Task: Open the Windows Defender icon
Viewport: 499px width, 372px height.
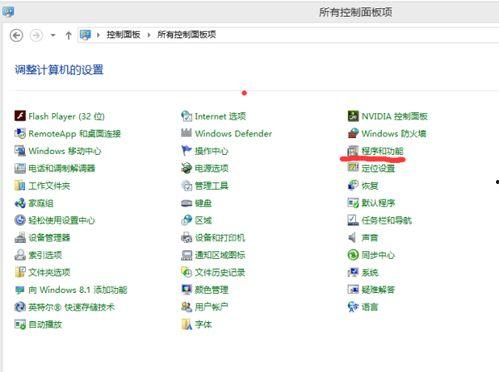Action: point(186,133)
